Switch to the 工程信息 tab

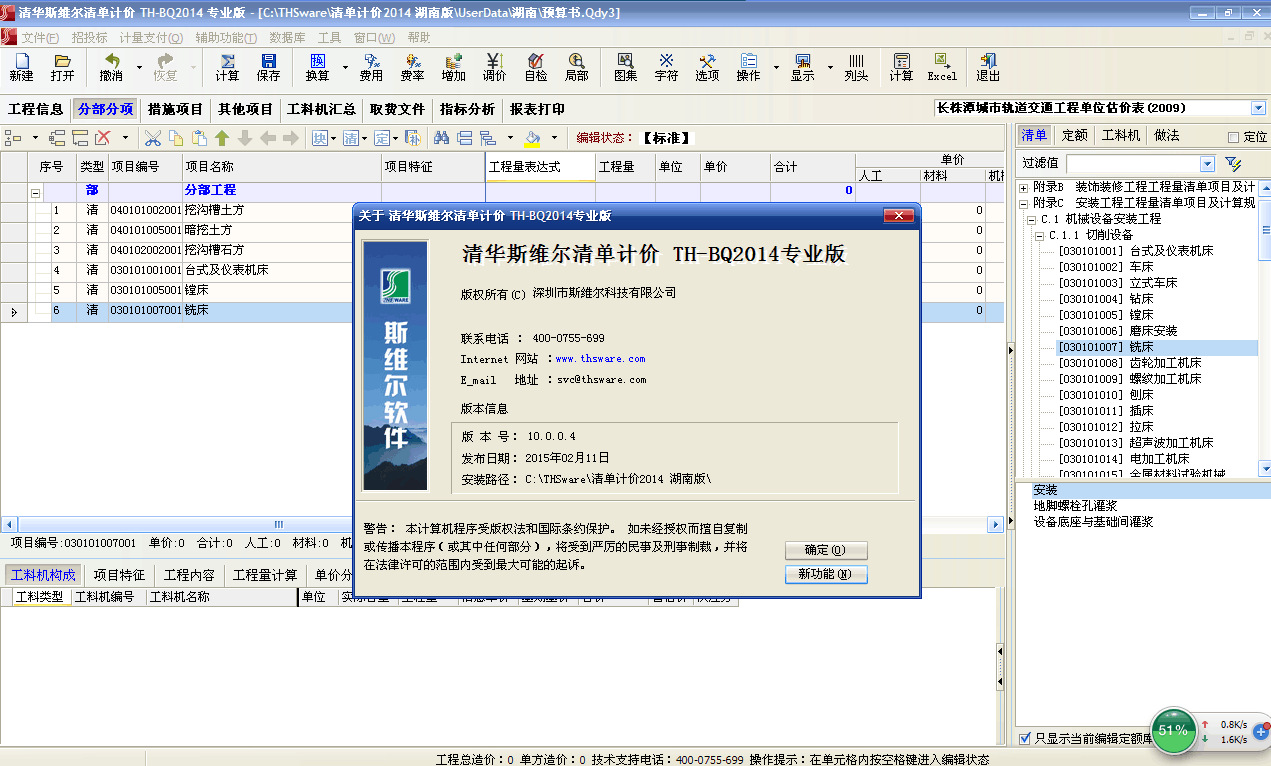(x=36, y=109)
